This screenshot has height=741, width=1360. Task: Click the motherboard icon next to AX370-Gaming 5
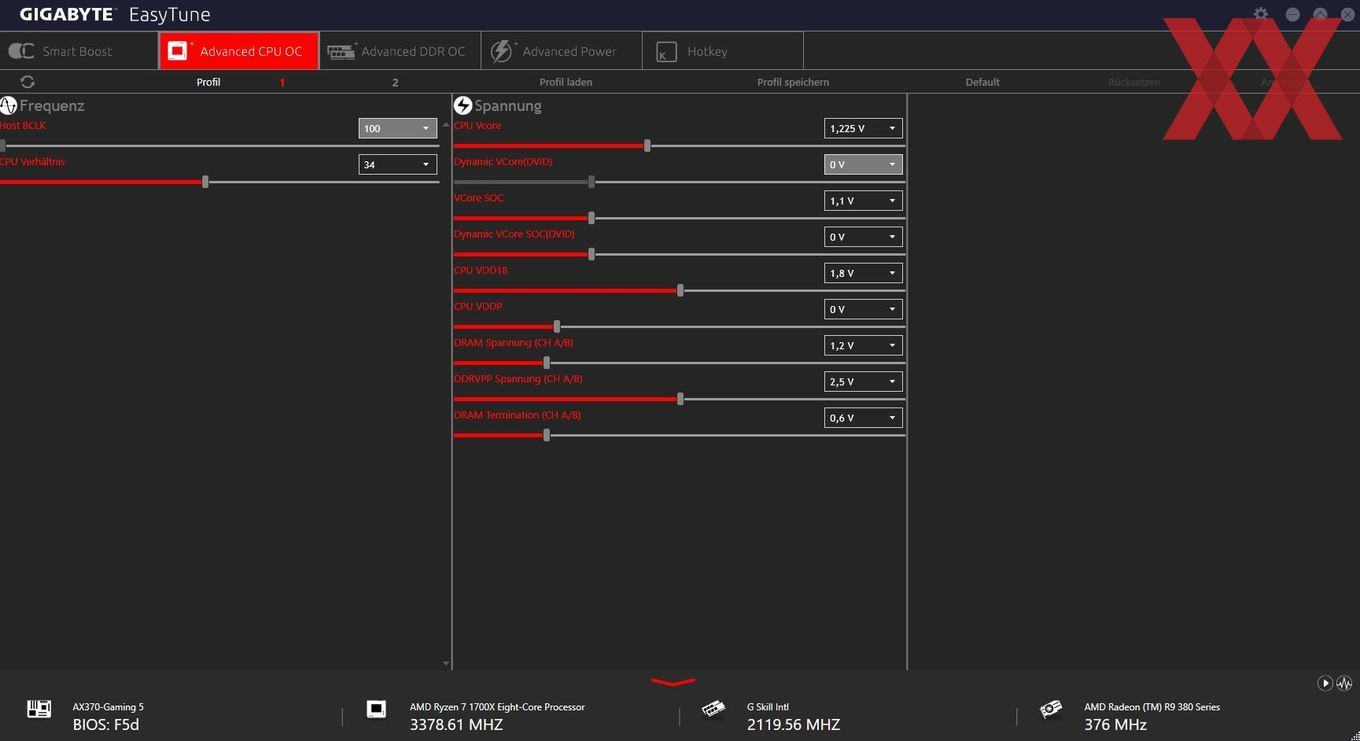39,709
